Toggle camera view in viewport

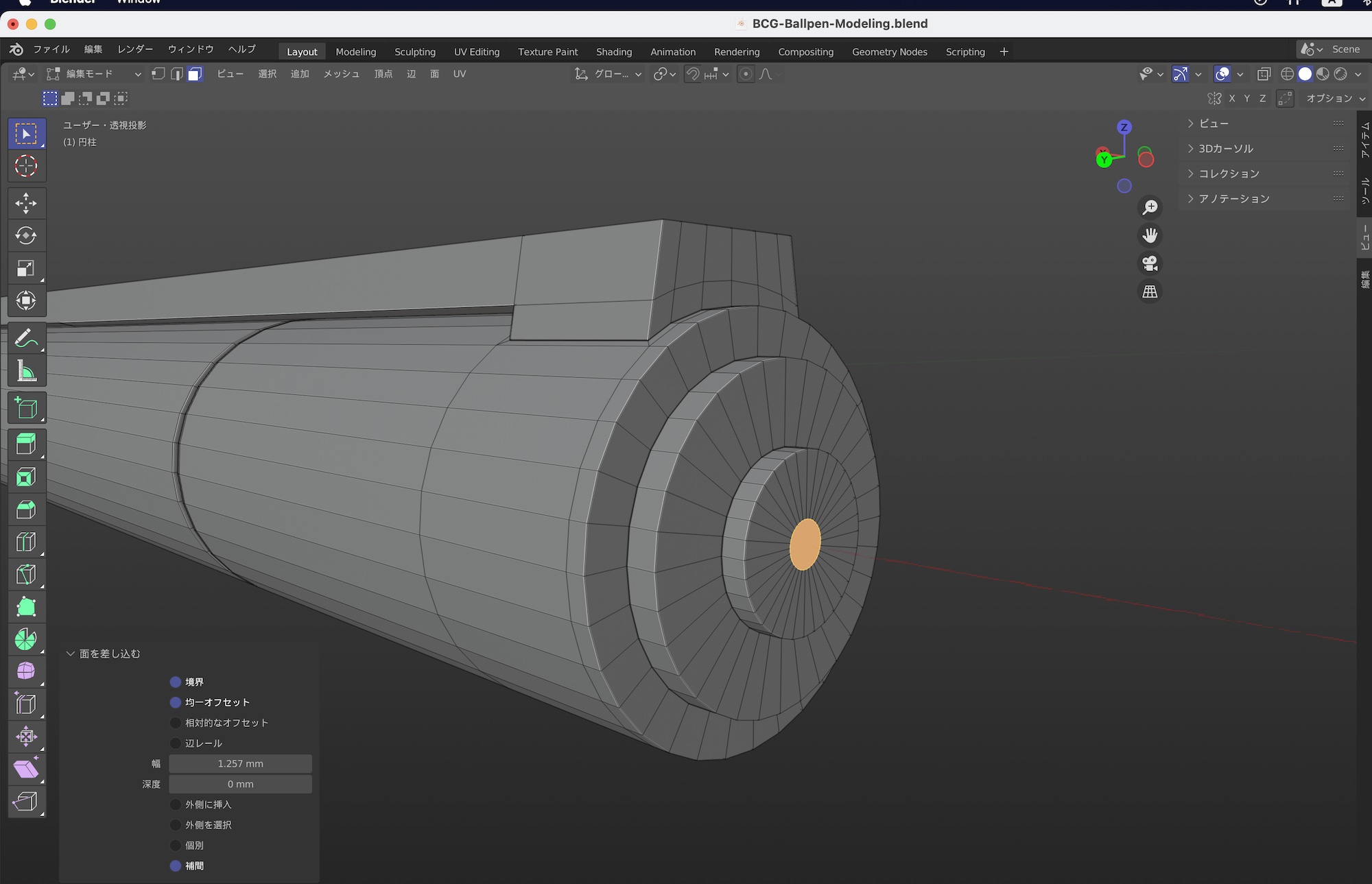[1150, 263]
